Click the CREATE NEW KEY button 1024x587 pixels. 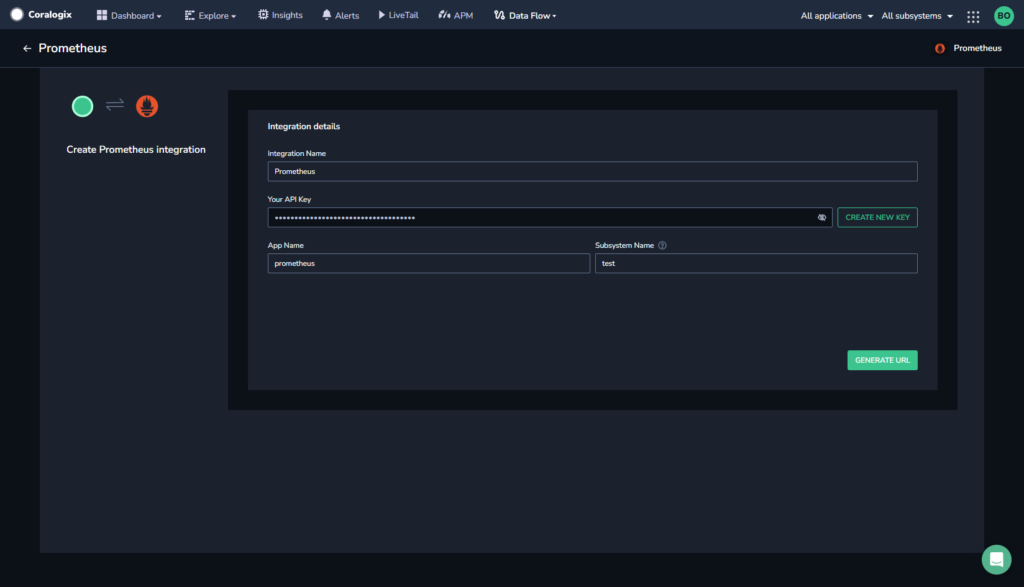coord(877,217)
